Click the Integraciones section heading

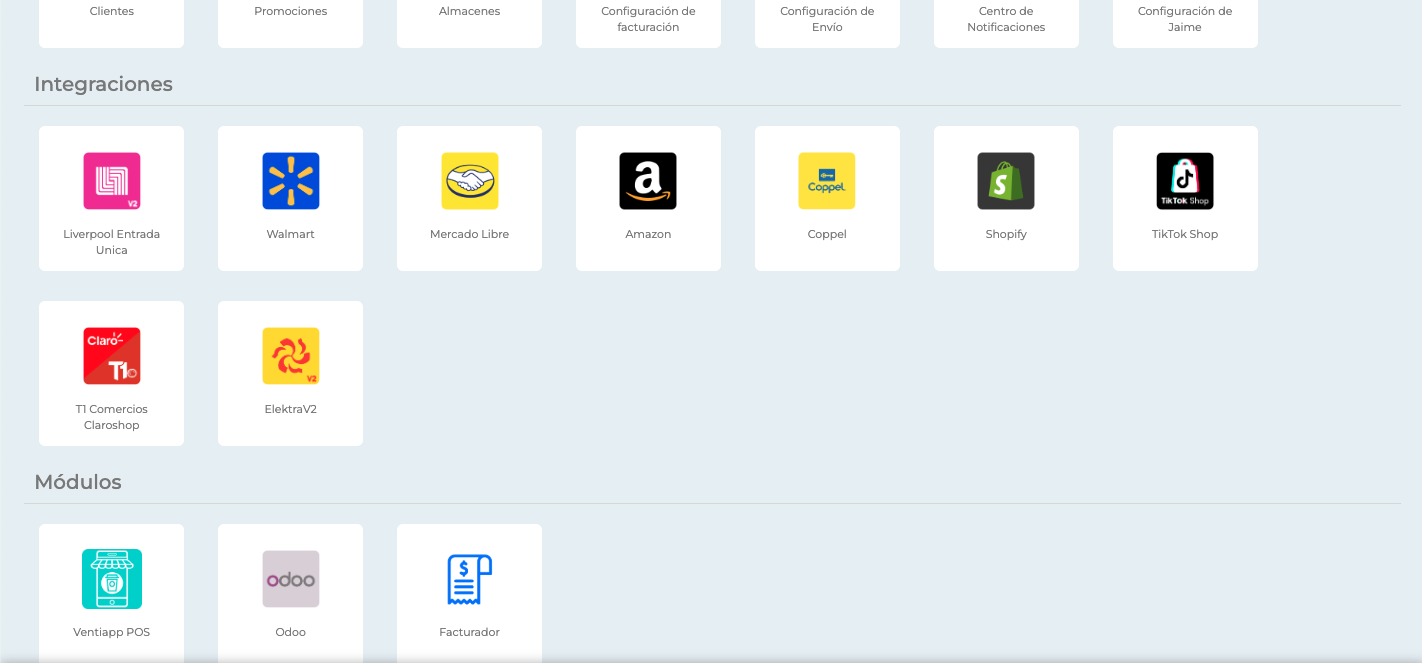pyautogui.click(x=103, y=84)
